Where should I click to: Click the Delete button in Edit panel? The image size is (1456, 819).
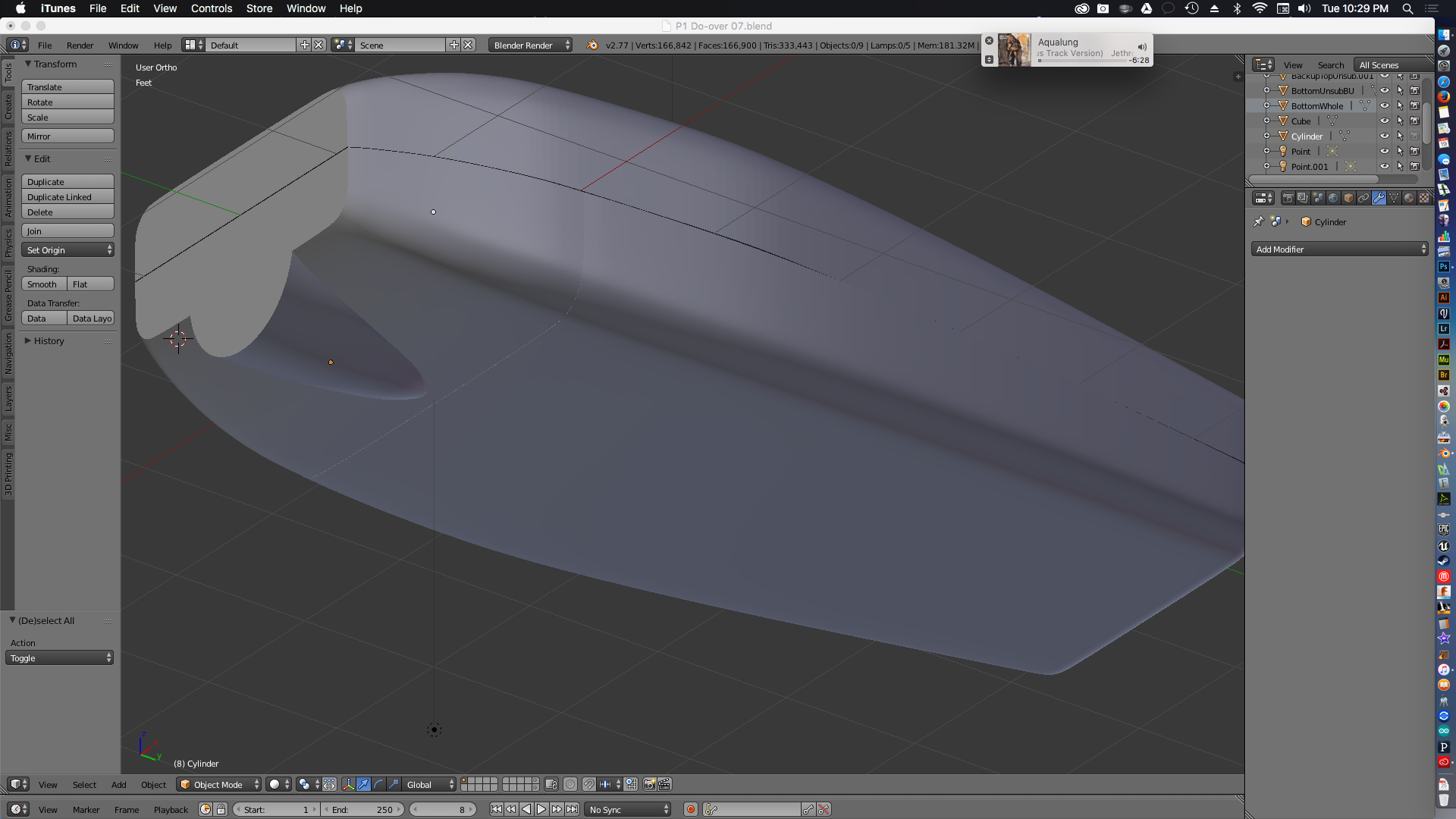point(67,212)
